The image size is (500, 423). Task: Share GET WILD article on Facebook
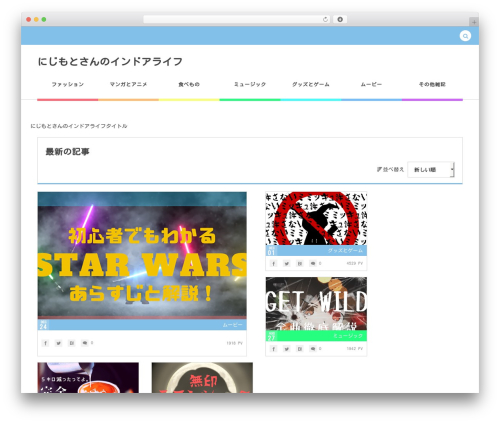pos(273,349)
